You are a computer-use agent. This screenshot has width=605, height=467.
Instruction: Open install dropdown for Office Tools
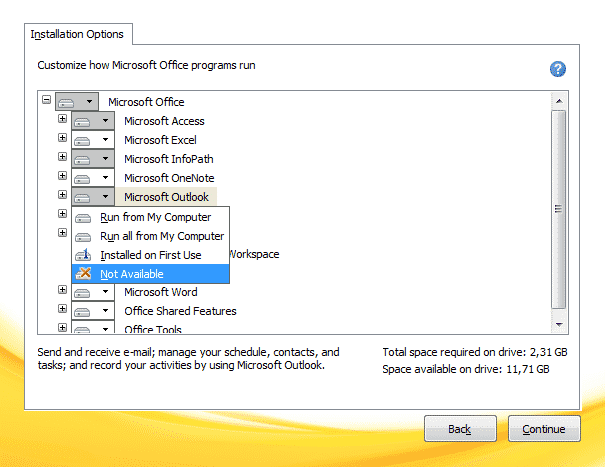pyautogui.click(x=93, y=327)
